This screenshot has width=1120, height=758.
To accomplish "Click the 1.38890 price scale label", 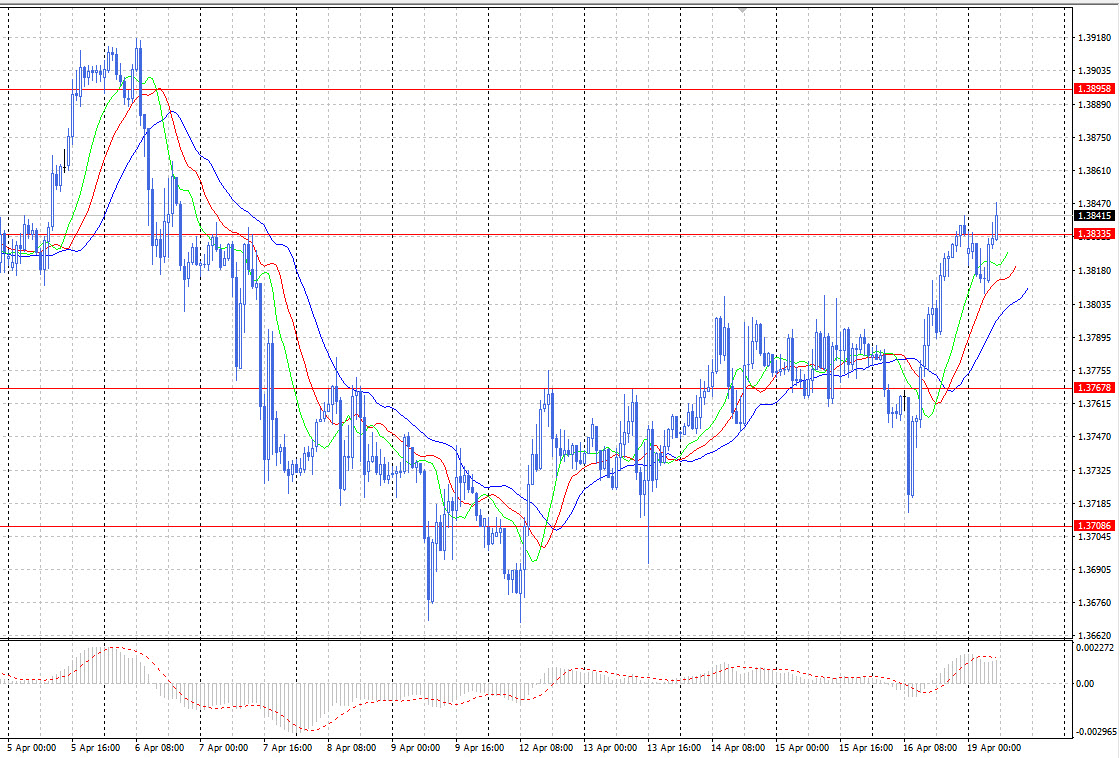I will coord(1094,104).
